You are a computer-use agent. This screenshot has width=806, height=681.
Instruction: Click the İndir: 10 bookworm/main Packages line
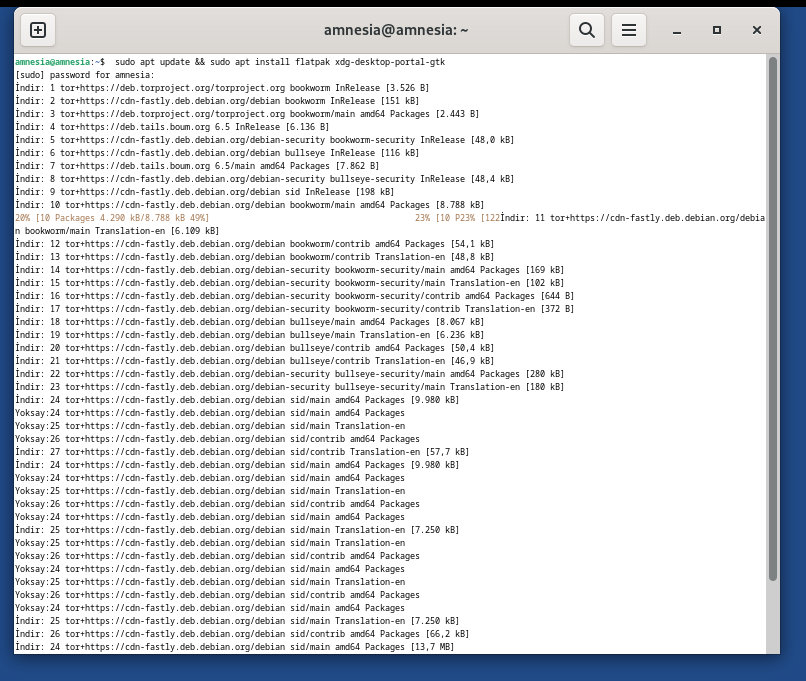pos(250,205)
